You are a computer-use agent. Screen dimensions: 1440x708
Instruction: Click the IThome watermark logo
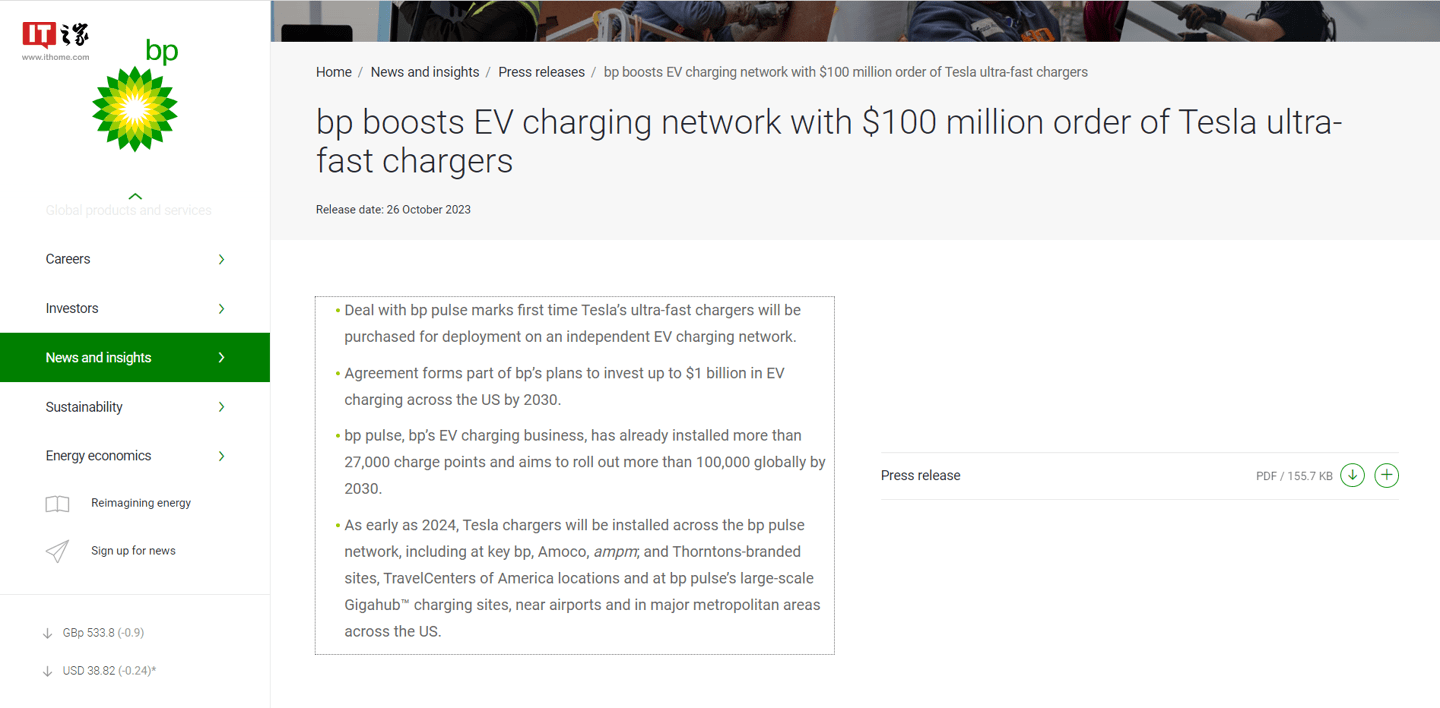click(x=56, y=40)
